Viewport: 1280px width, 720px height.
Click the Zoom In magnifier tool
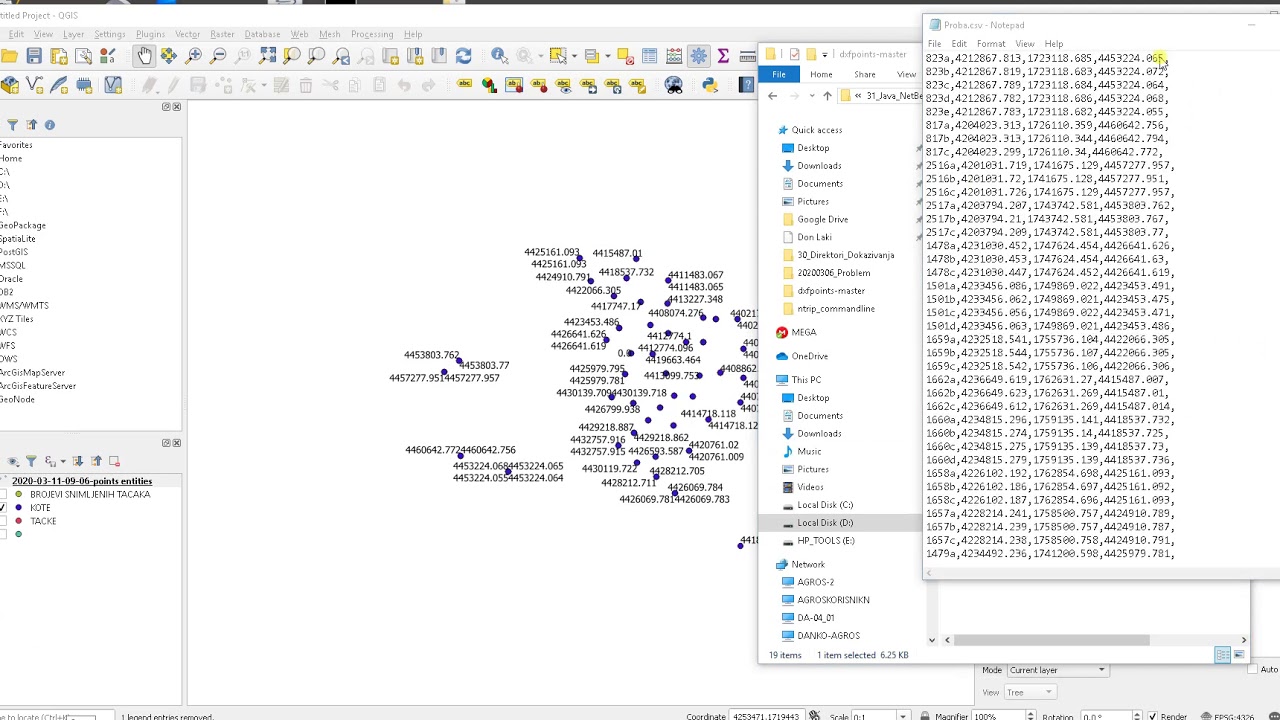point(193,56)
